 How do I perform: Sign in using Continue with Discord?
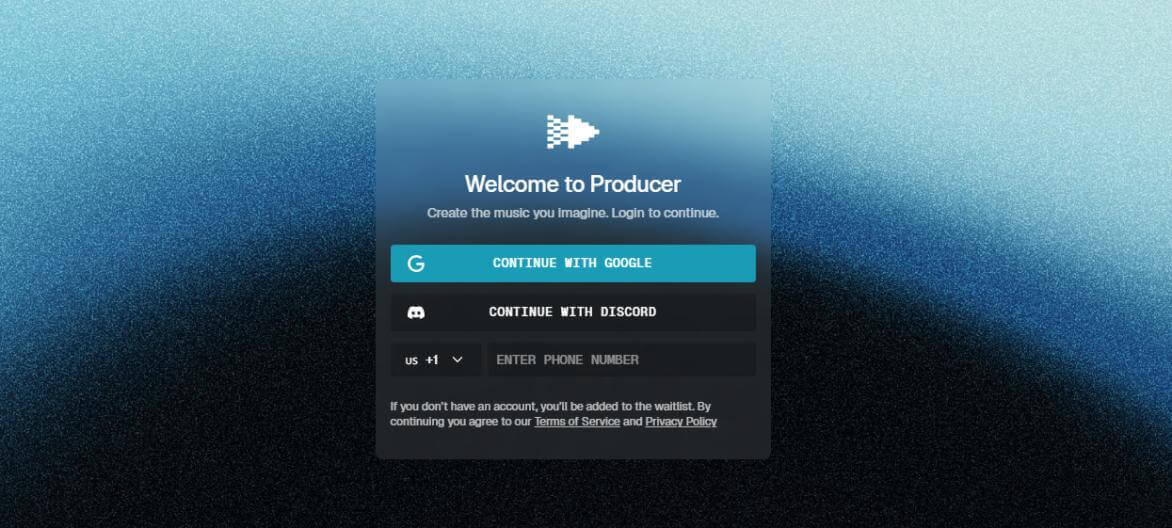573,312
